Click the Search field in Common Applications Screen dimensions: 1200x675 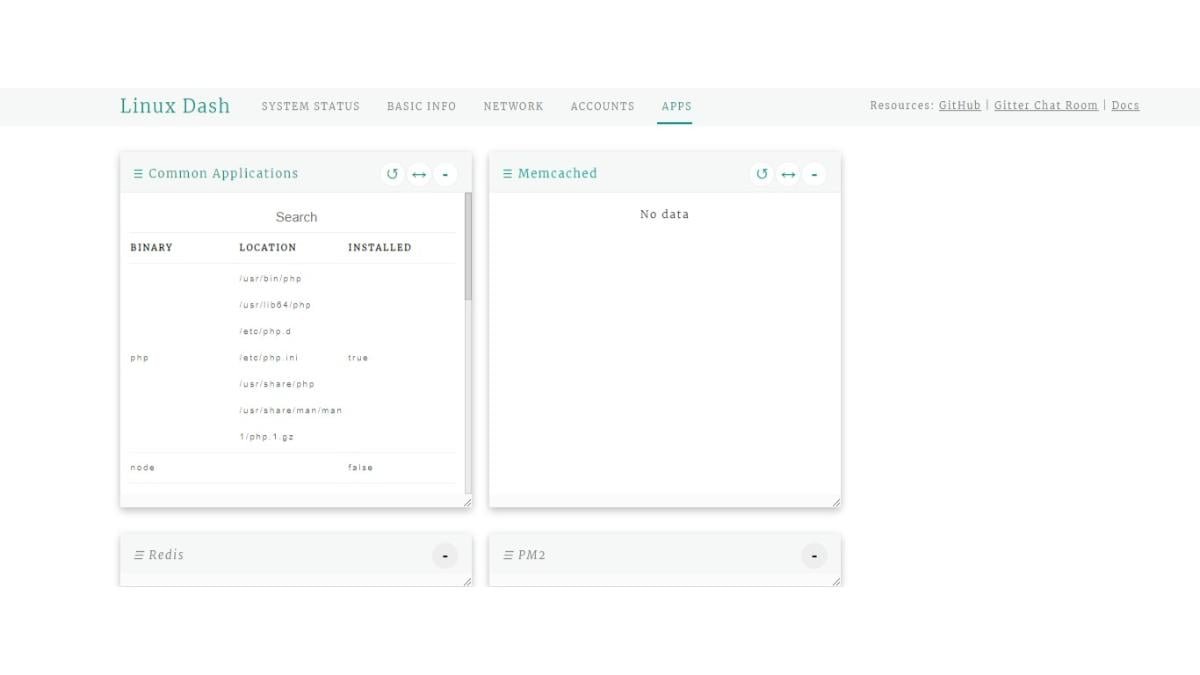click(x=296, y=216)
